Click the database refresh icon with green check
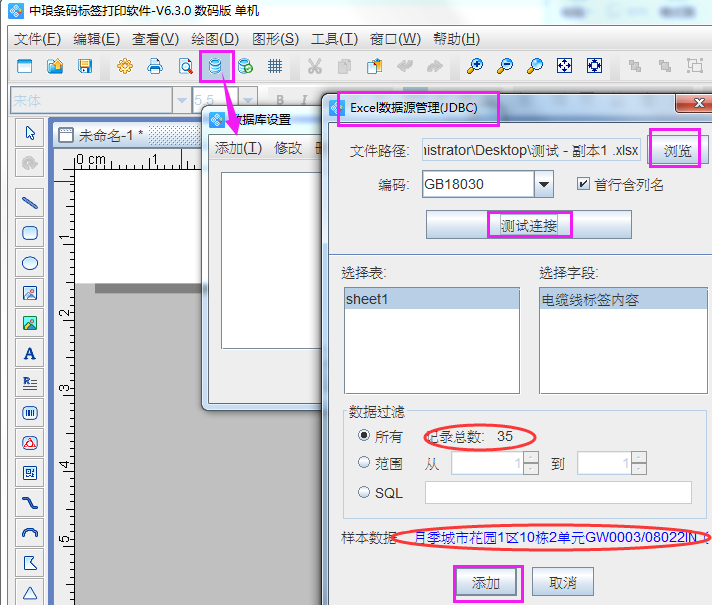This screenshot has width=712, height=605. pyautogui.click(x=245, y=66)
